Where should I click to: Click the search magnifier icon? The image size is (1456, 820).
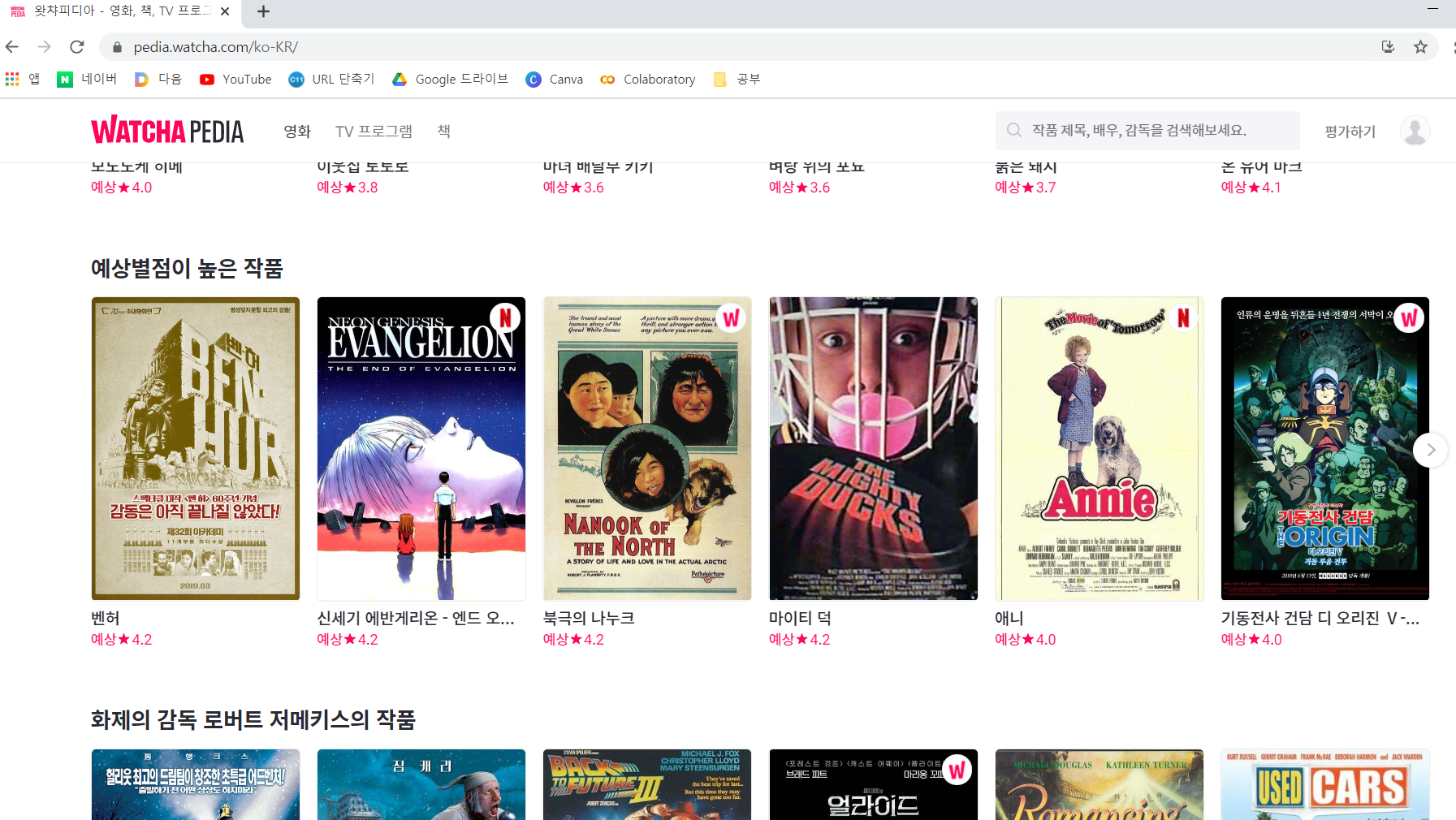point(1014,130)
